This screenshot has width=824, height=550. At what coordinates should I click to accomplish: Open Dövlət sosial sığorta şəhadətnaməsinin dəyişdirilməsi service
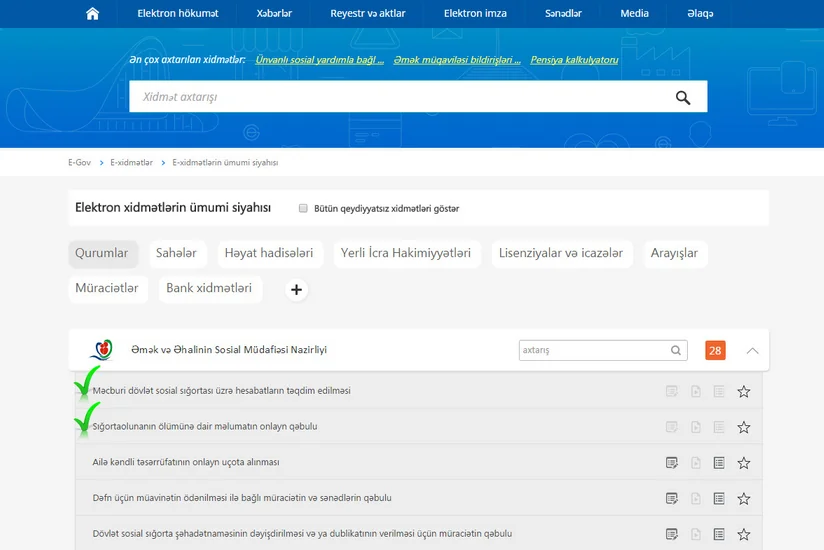302,534
